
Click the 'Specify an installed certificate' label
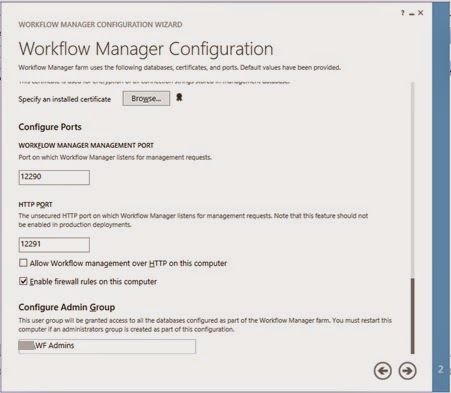65,99
